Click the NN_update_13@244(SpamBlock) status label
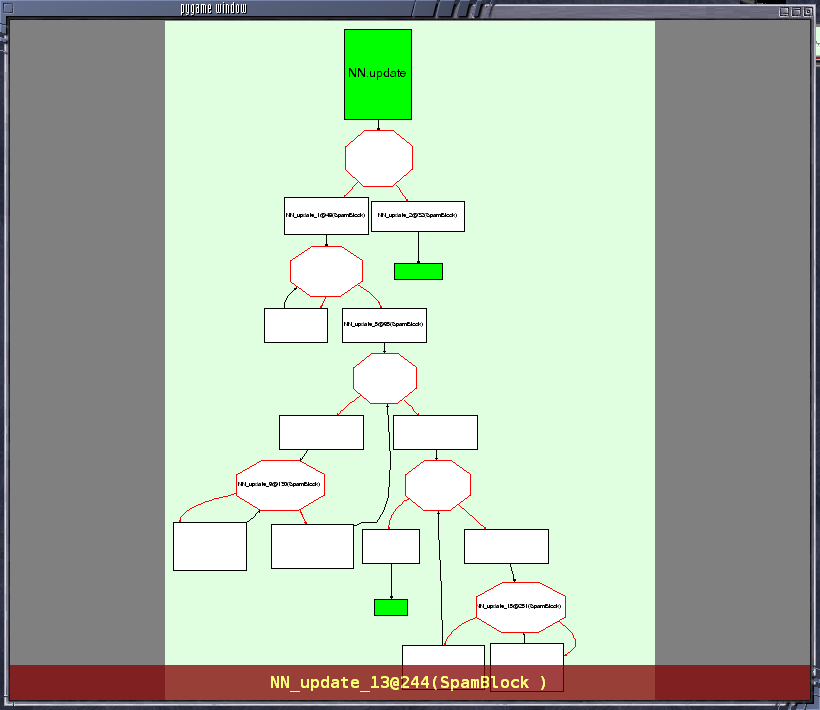The width and height of the screenshot is (820, 710). click(408, 682)
